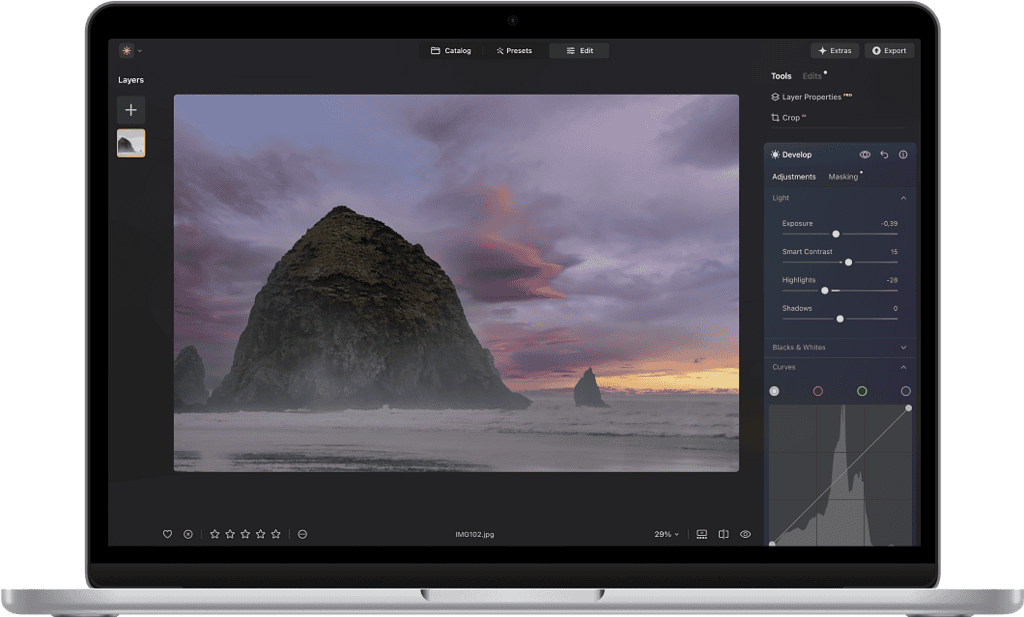
Task: Add a new layer with plus button
Action: (131, 110)
